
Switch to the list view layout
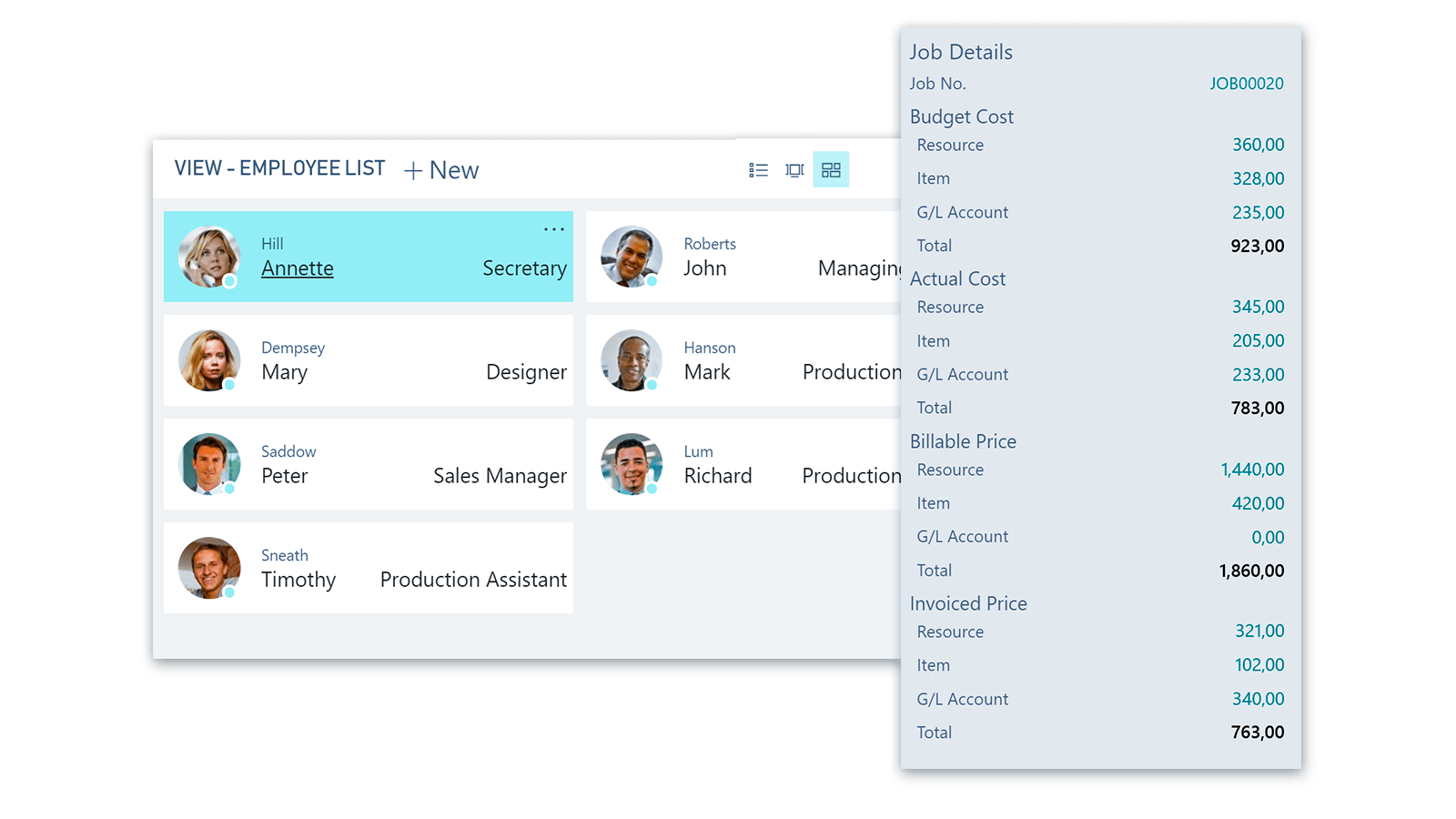click(758, 169)
